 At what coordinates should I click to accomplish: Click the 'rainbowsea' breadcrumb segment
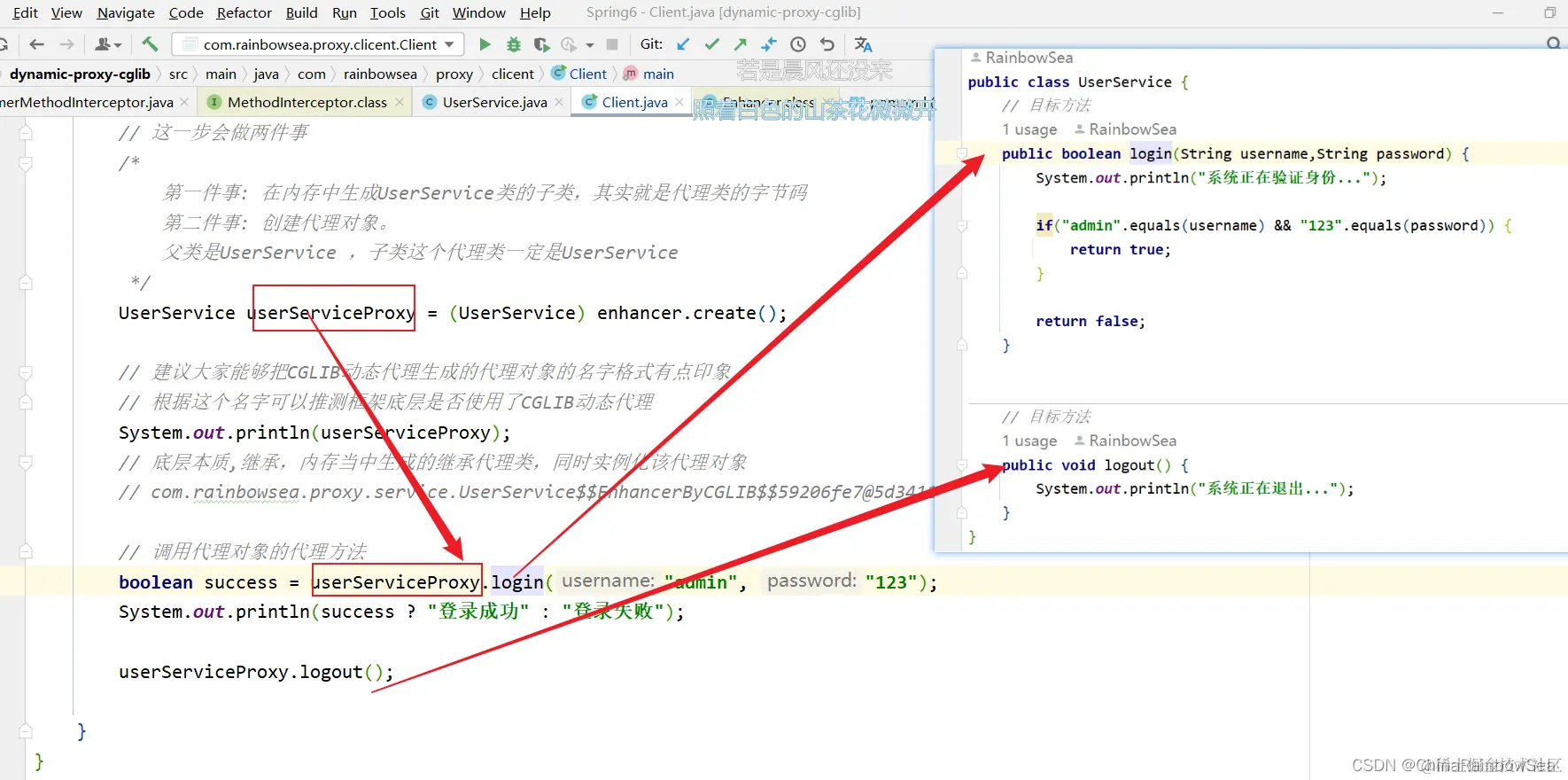pos(380,74)
